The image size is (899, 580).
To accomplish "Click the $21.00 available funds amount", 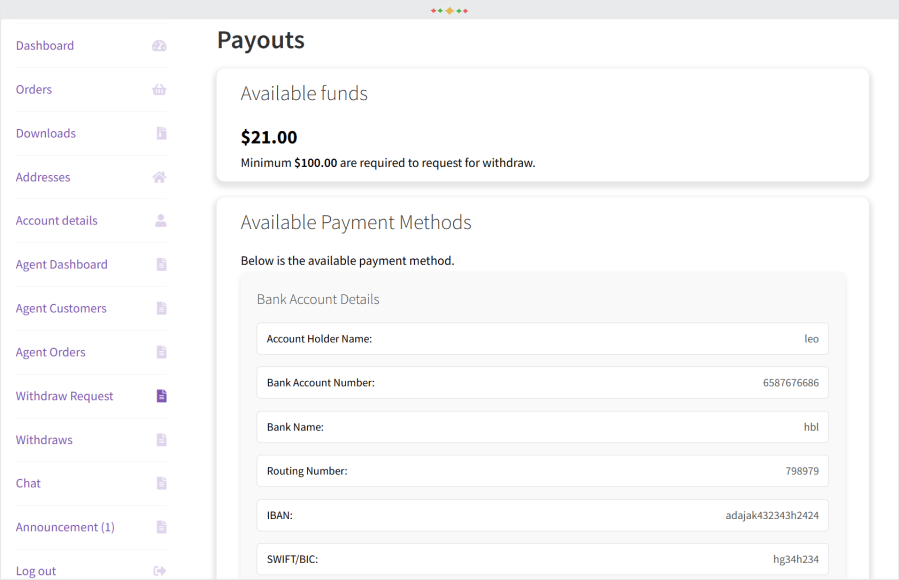I will 269,137.
